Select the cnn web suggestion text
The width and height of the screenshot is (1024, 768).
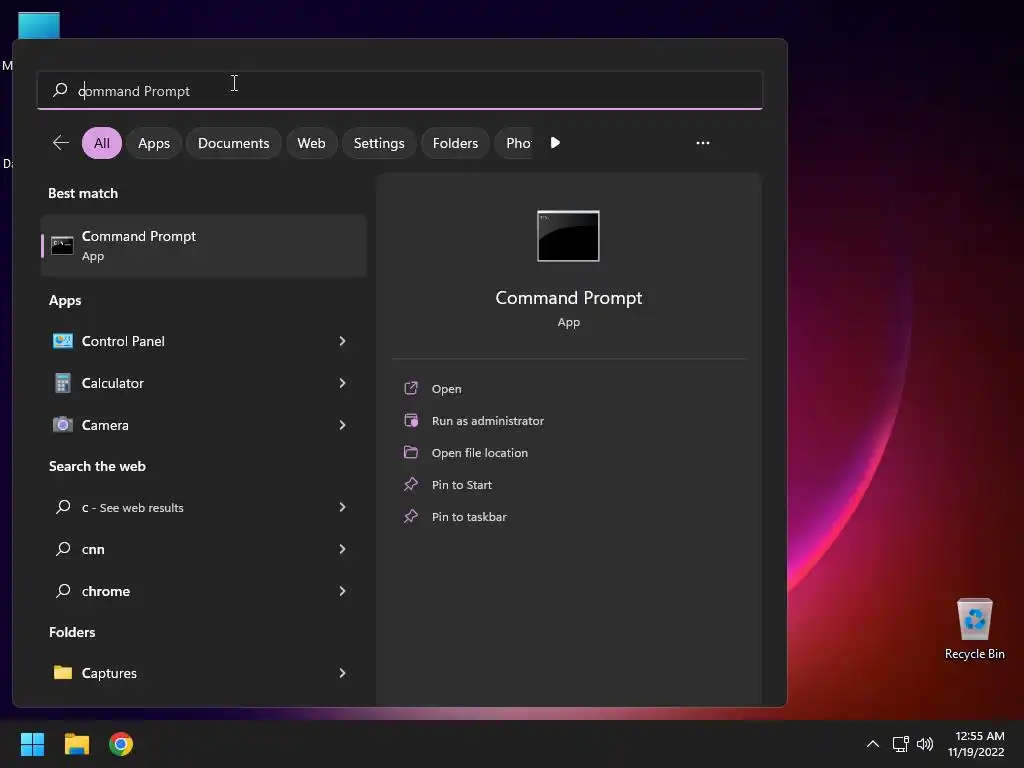pyautogui.click(x=93, y=549)
